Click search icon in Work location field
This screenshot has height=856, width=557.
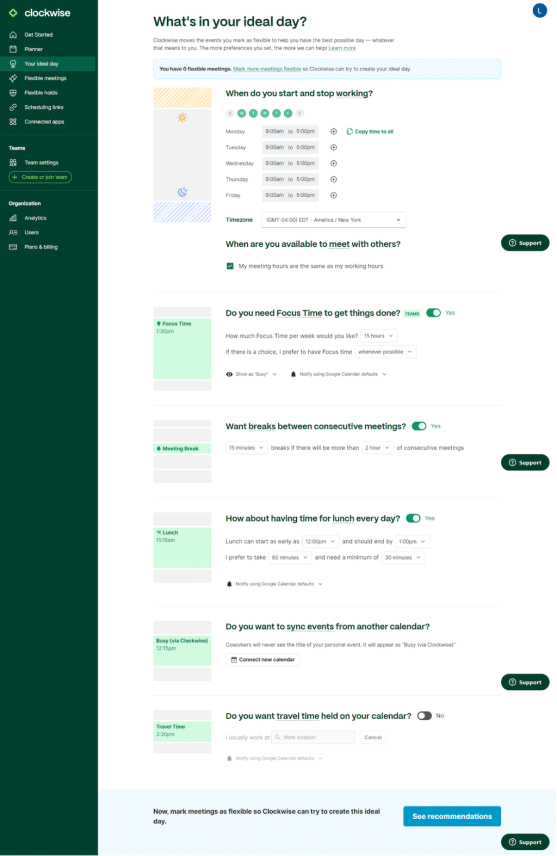click(x=277, y=737)
